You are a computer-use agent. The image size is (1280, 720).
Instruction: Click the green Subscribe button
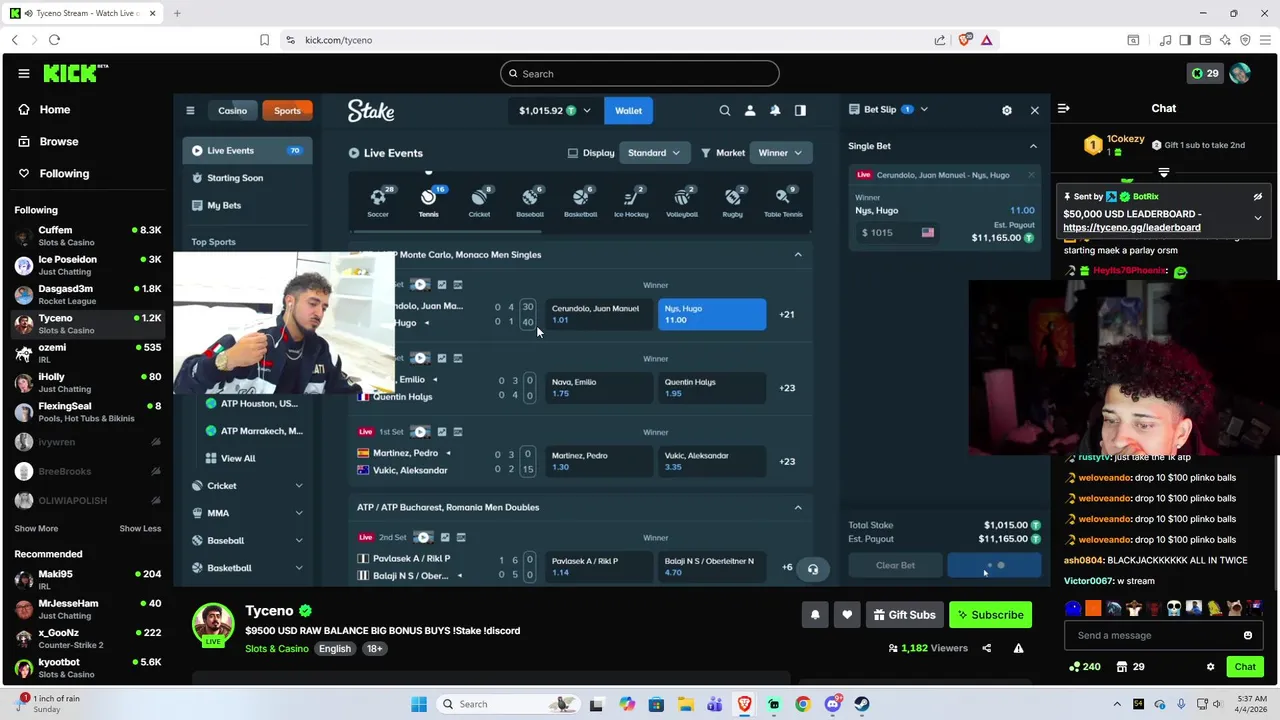pos(990,615)
